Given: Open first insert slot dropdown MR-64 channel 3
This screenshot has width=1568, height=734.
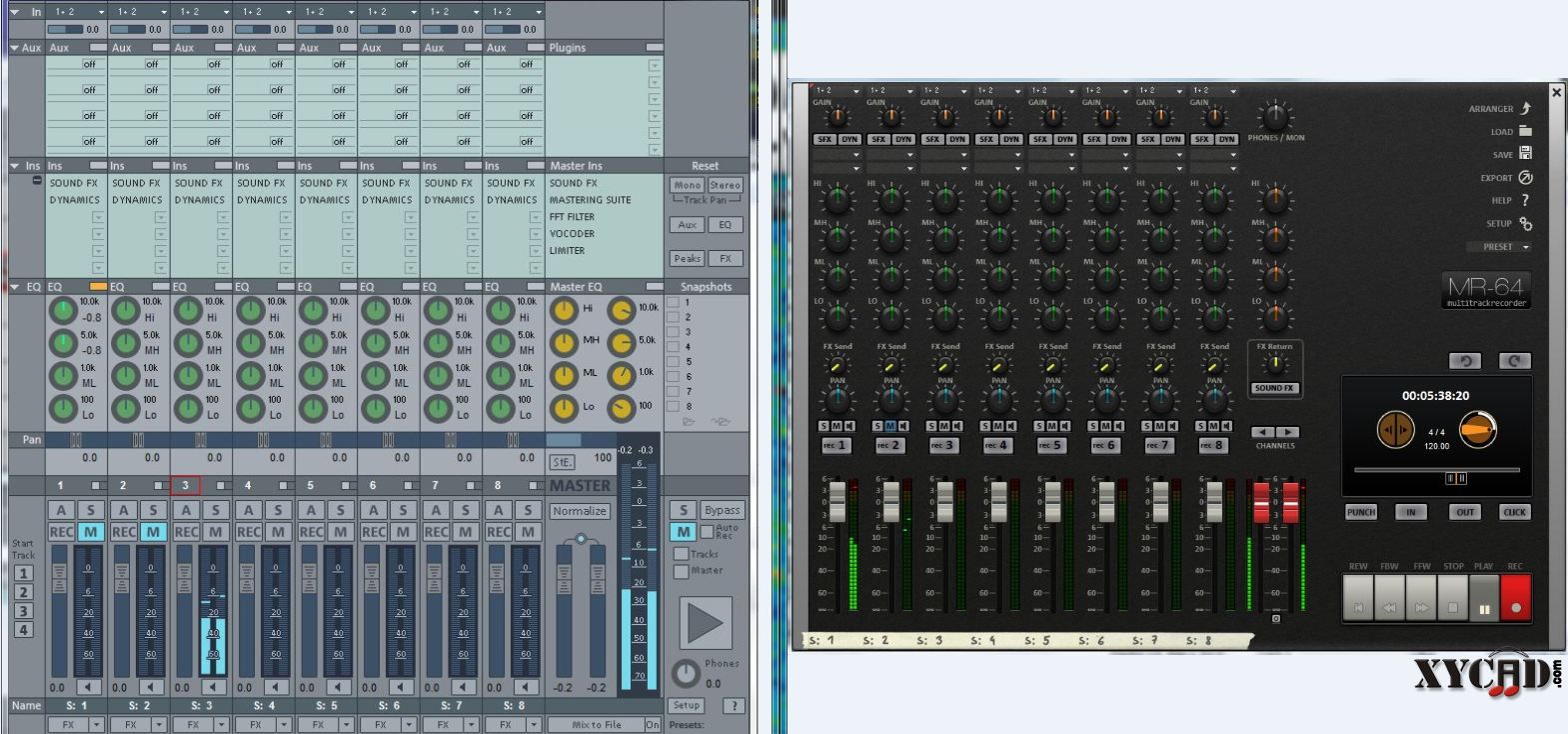Looking at the screenshot, I should [944, 155].
